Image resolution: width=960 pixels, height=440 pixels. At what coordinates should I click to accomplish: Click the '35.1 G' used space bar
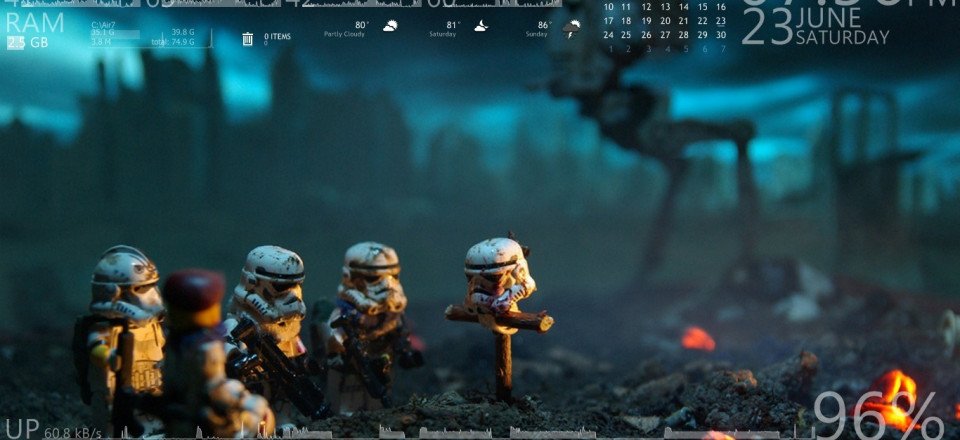(115, 33)
